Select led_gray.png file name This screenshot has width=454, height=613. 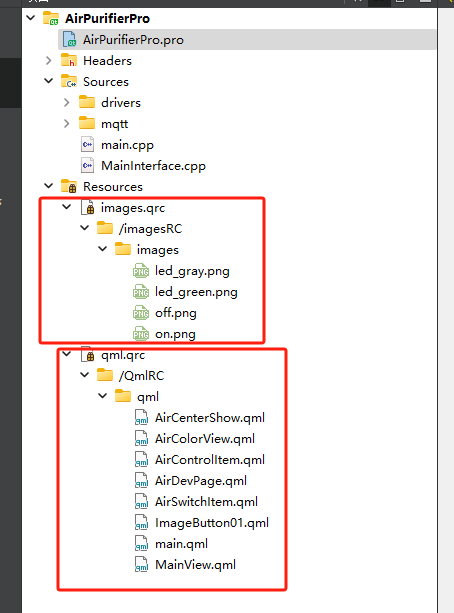click(x=192, y=271)
